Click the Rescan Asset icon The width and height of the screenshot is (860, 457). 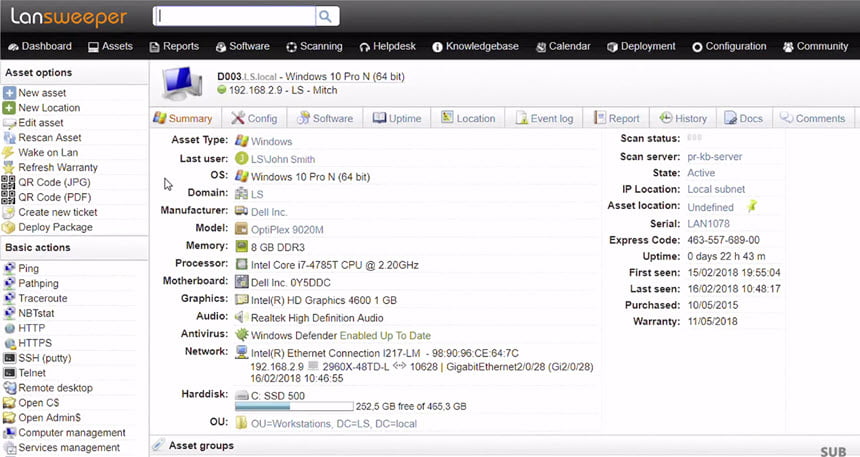[x=9, y=137]
